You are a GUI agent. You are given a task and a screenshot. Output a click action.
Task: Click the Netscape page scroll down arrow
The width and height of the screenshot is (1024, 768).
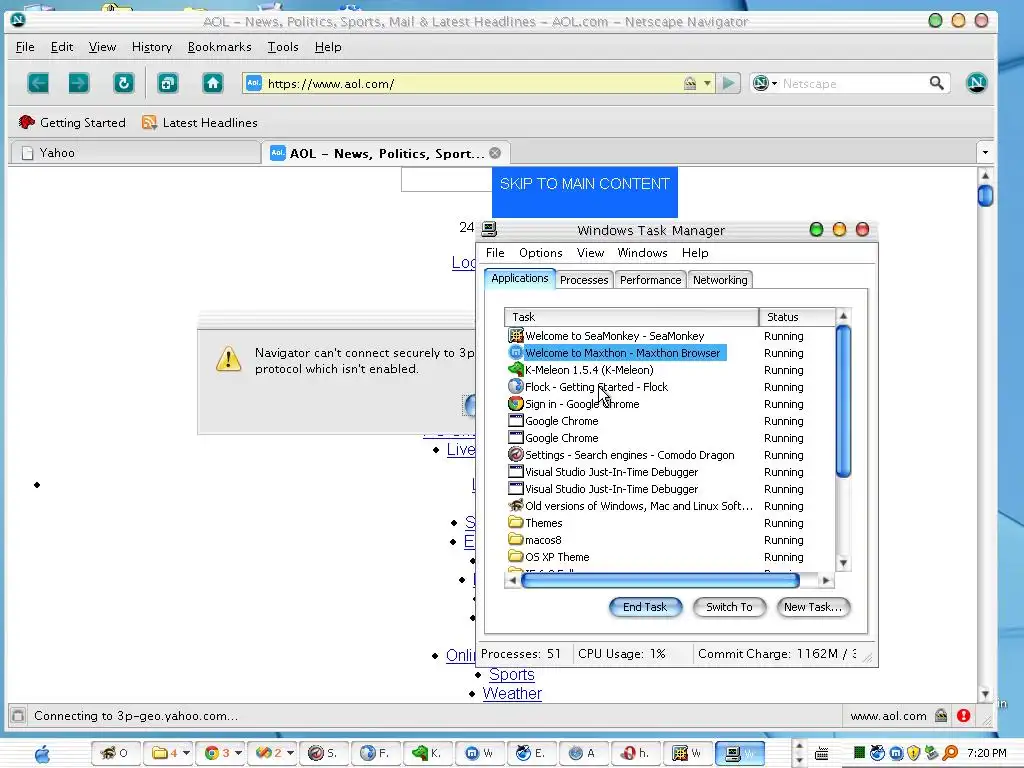(x=985, y=694)
